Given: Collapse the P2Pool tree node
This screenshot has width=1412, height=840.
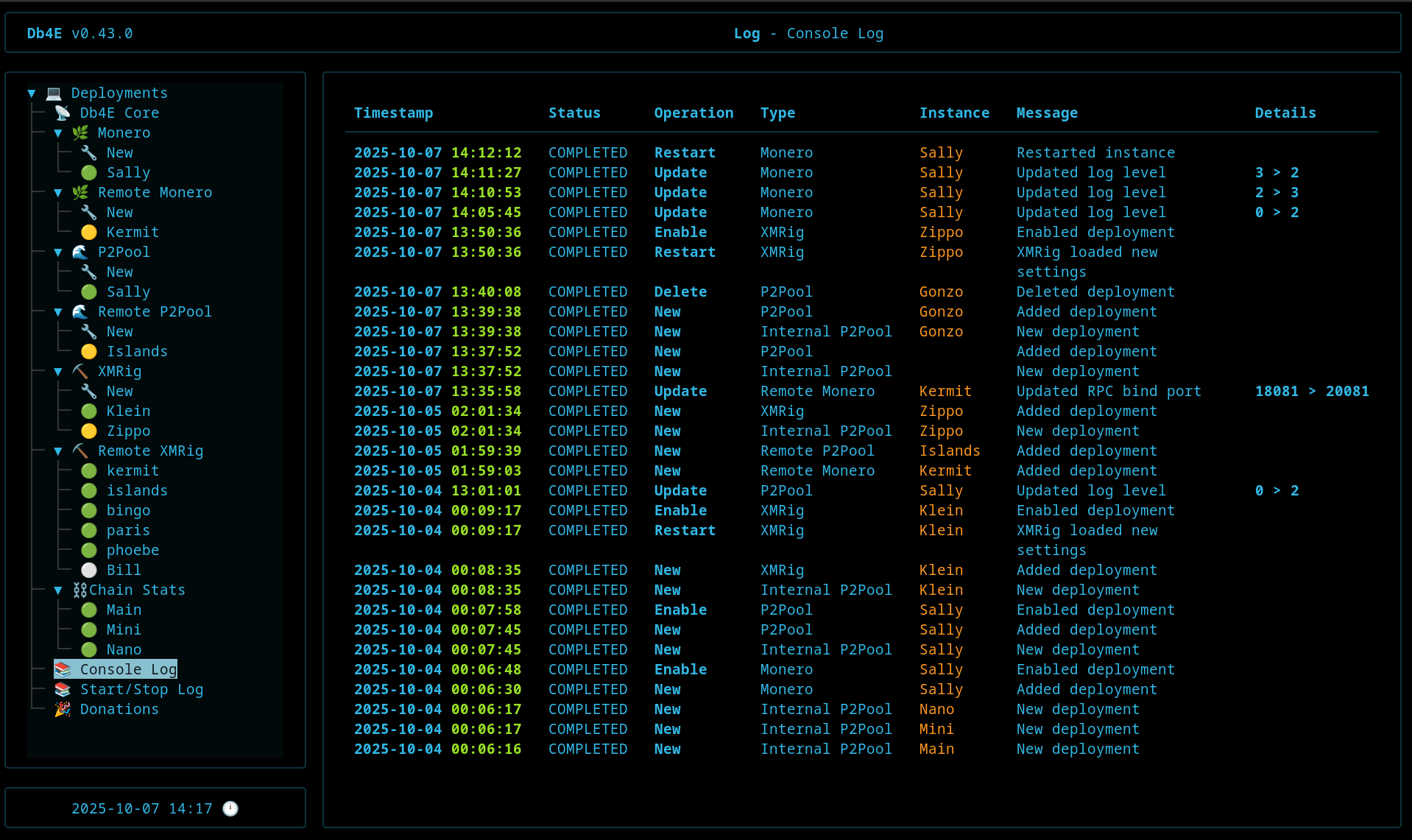Looking at the screenshot, I should point(58,253).
